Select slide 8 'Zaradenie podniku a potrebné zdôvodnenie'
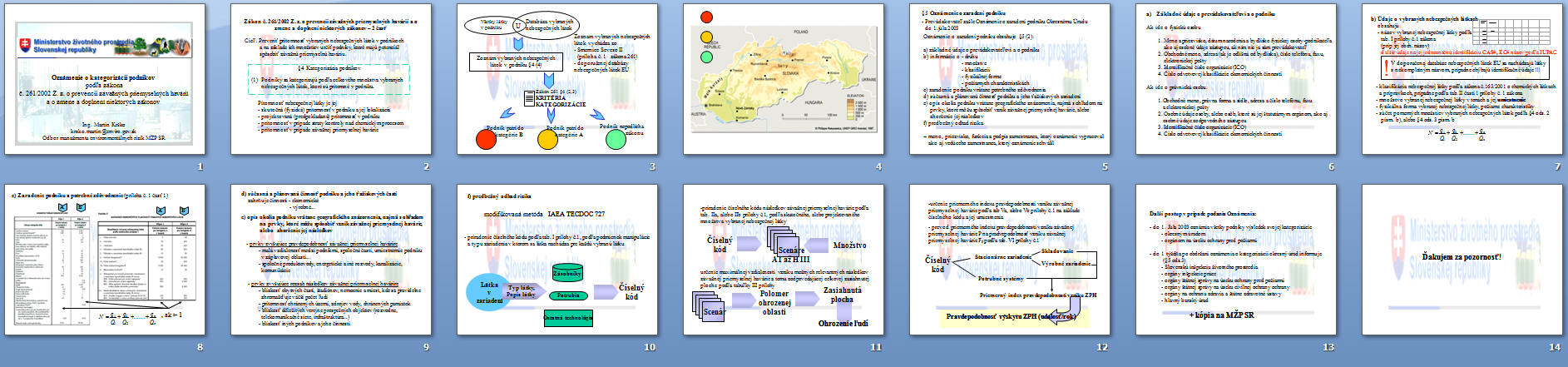Image resolution: width=1568 pixels, height=367 pixels. [x=105, y=260]
